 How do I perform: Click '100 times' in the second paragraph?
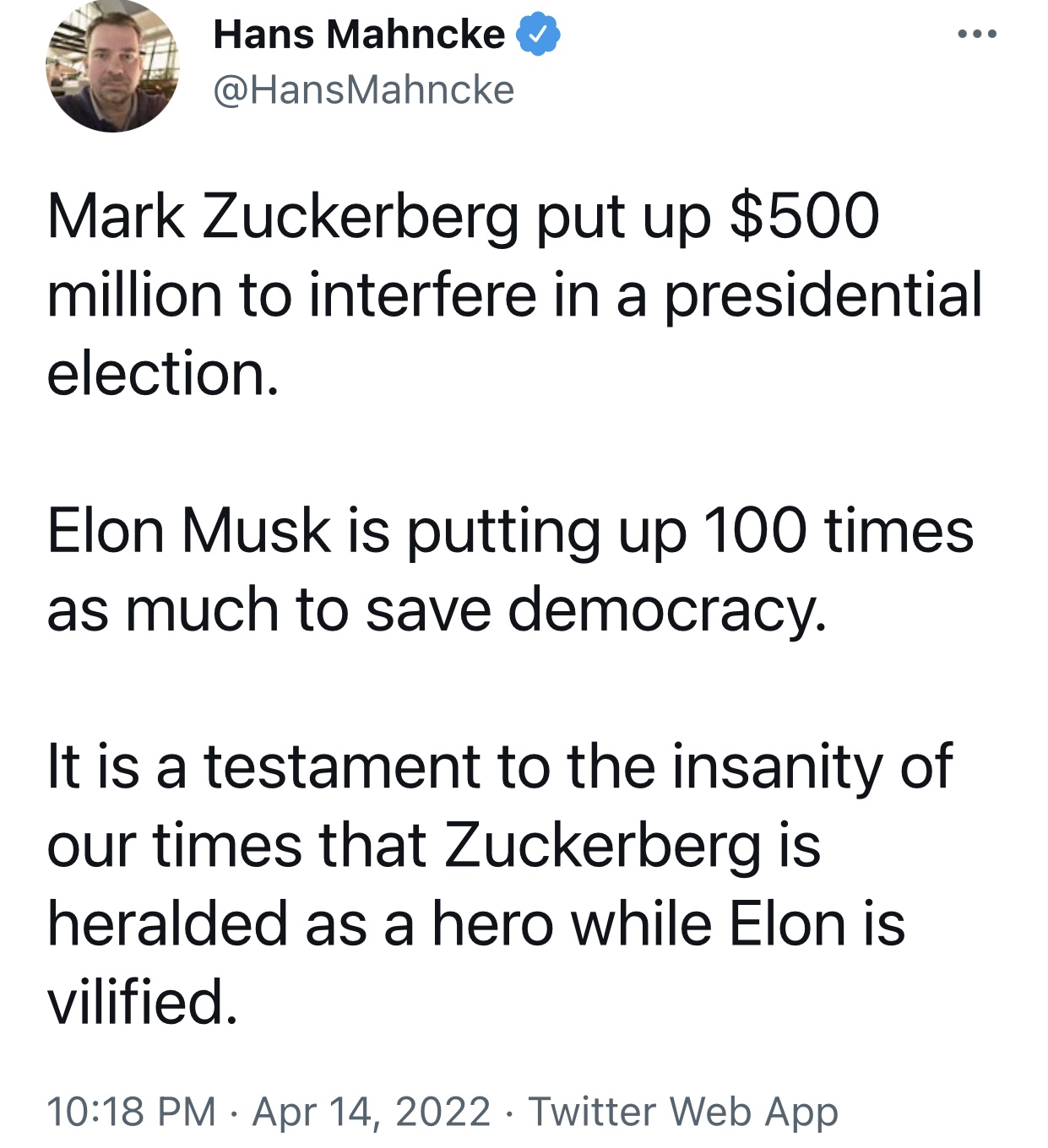coord(838,532)
